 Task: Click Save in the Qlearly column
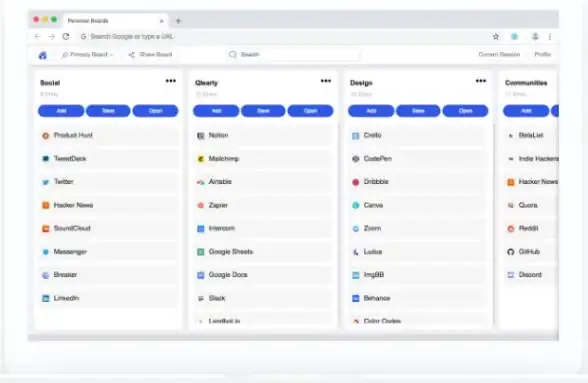(263, 111)
